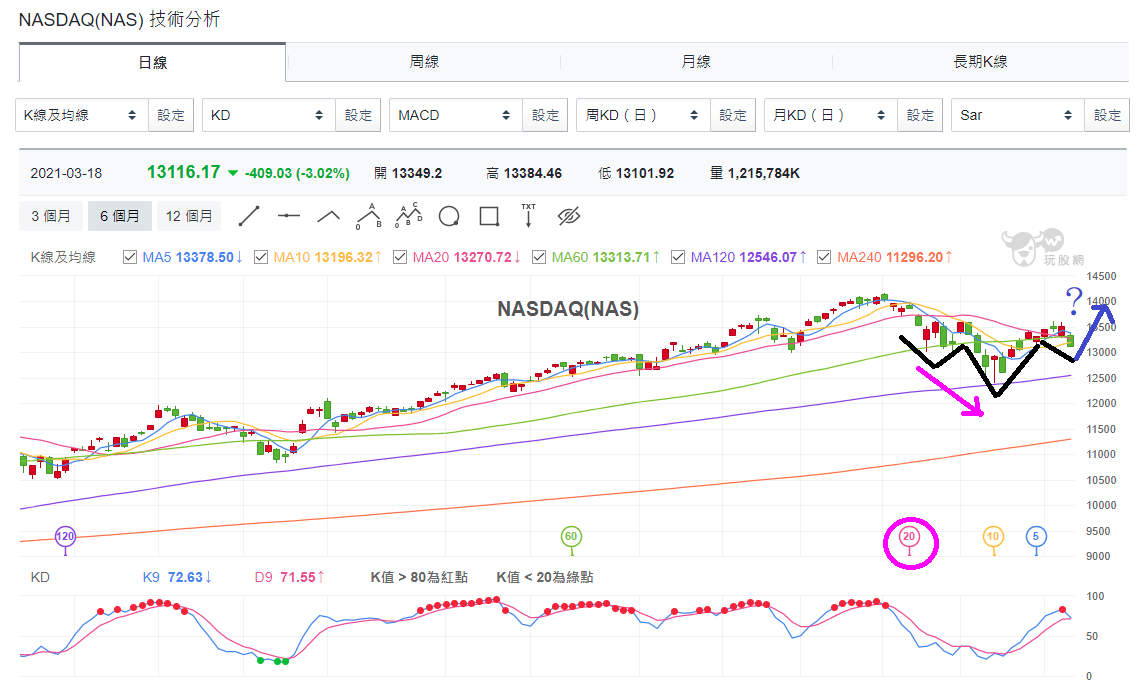Uncheck the MA120 moving average checkbox
Image resolution: width=1138 pixels, height=687 pixels.
678,257
